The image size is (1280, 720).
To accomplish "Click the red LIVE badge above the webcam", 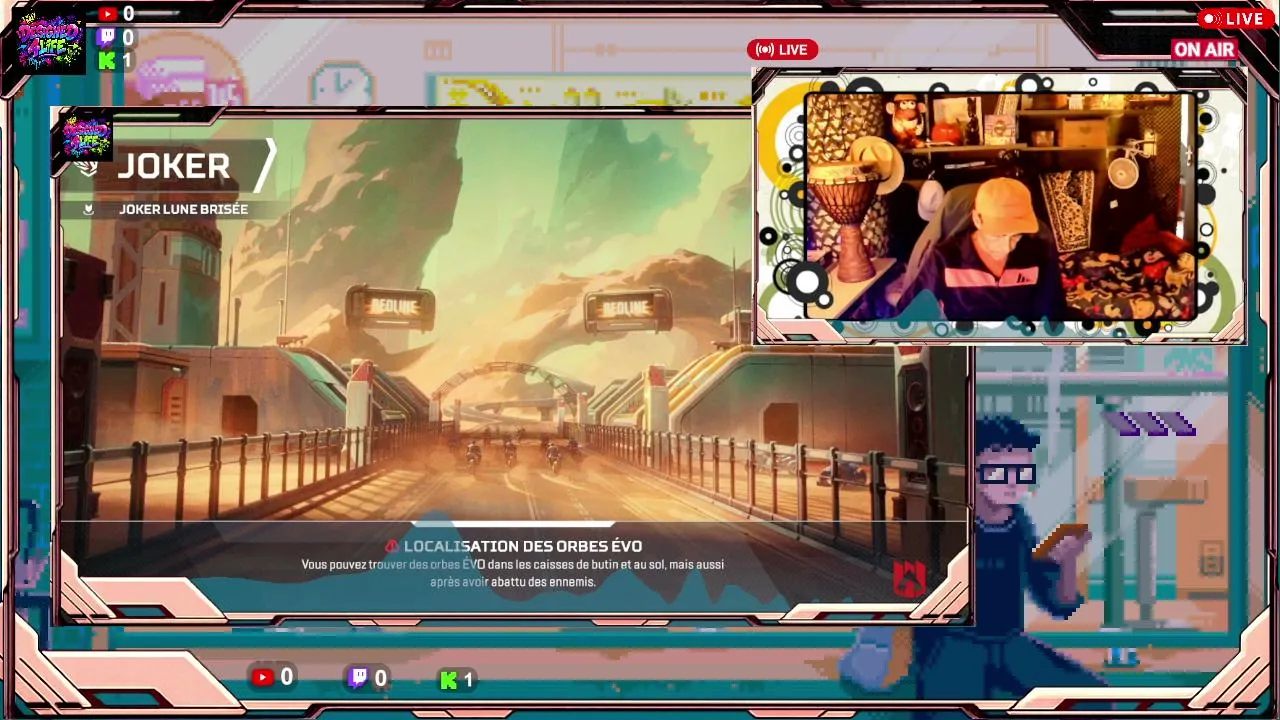I will 782,50.
